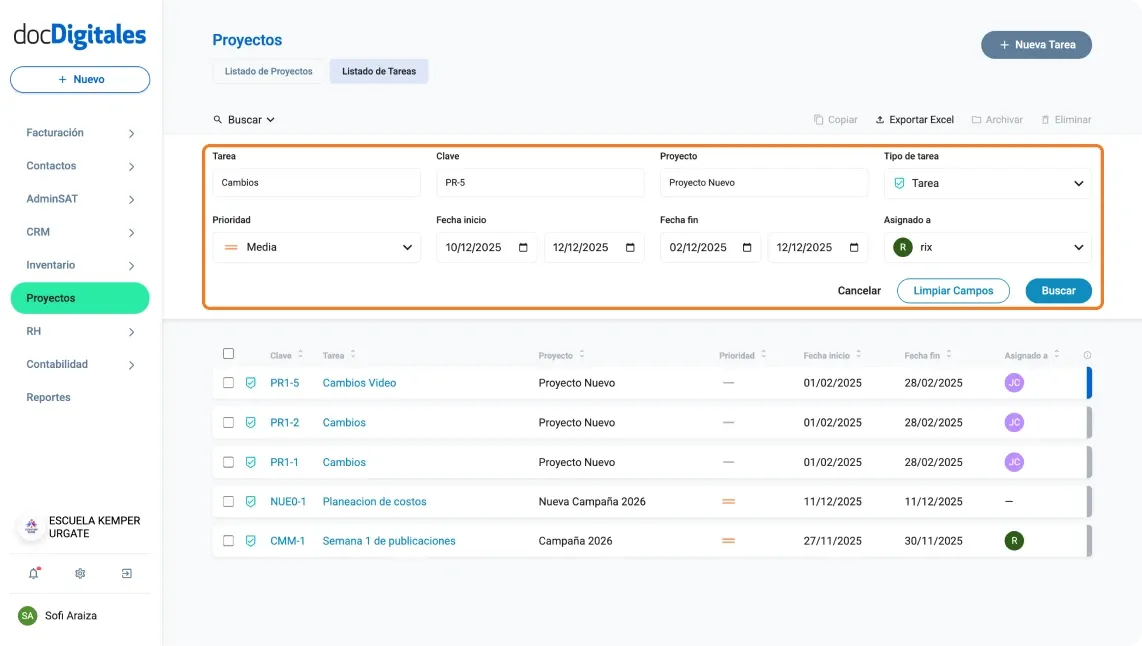Expand the Prioridad dropdown set to Media
The height and width of the screenshot is (646, 1142).
point(406,247)
